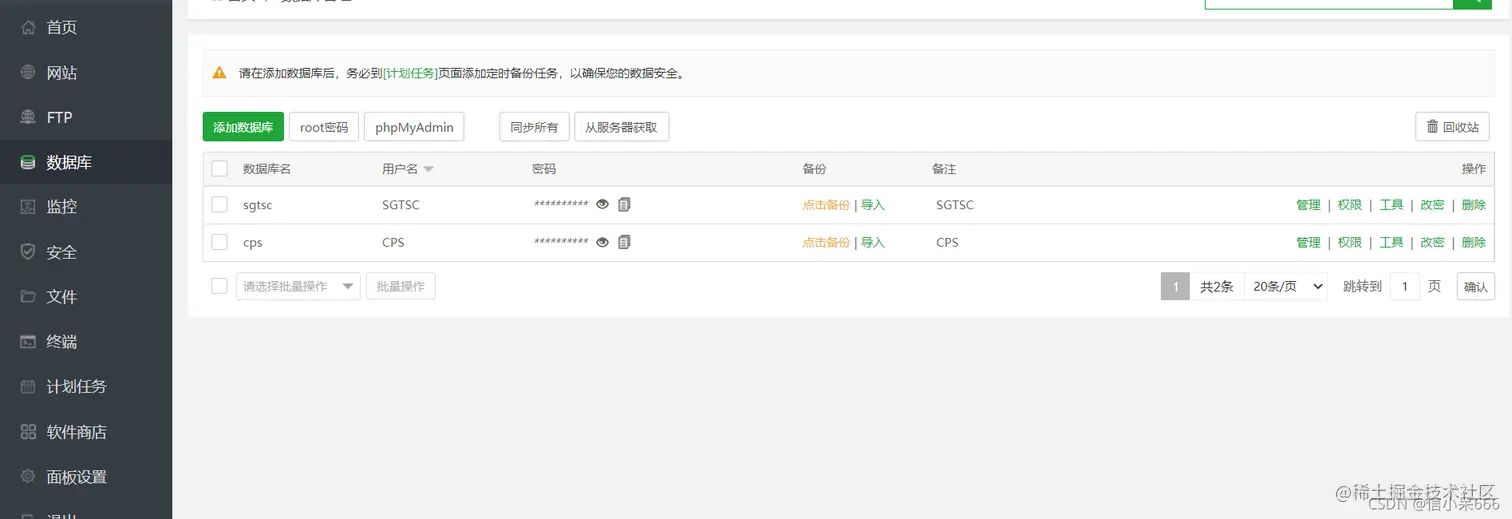The height and width of the screenshot is (519, 1512).
Task: Open FTP in the sidebar menu
Action: (60, 117)
